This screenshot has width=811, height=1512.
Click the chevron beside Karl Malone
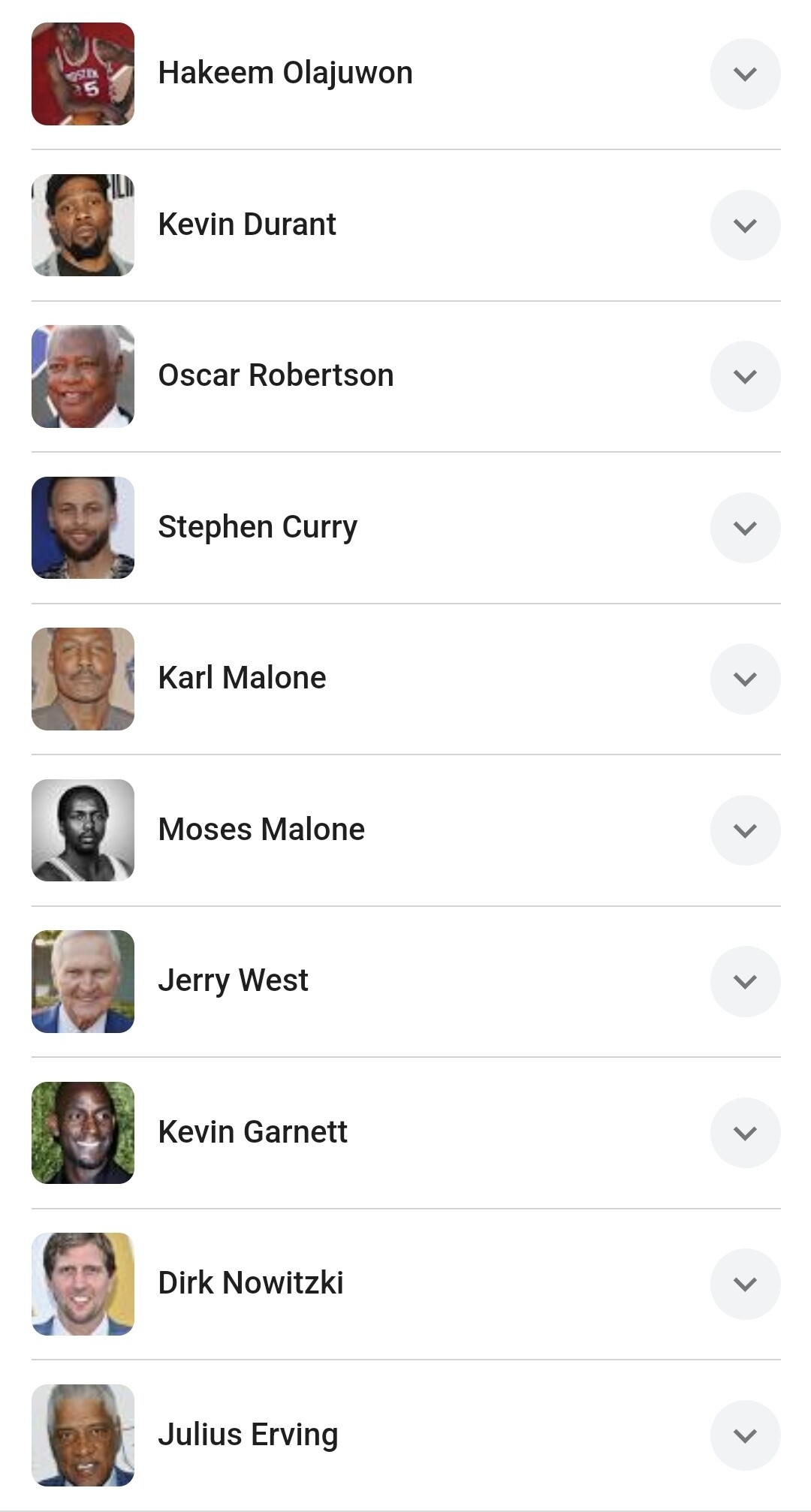coord(745,679)
